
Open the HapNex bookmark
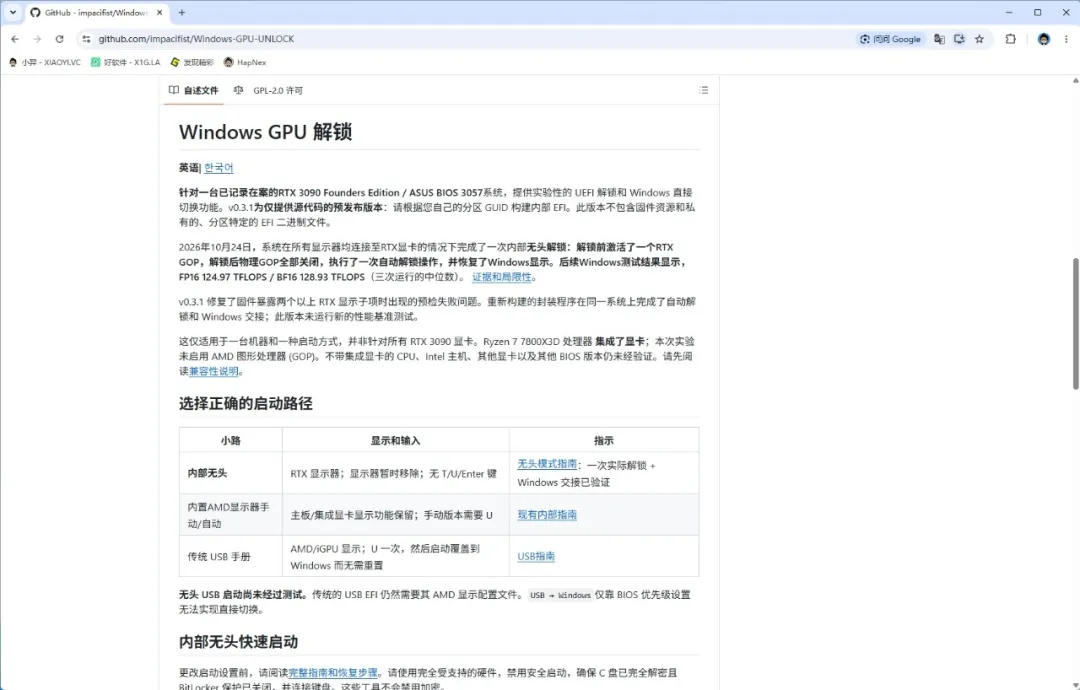pos(245,62)
